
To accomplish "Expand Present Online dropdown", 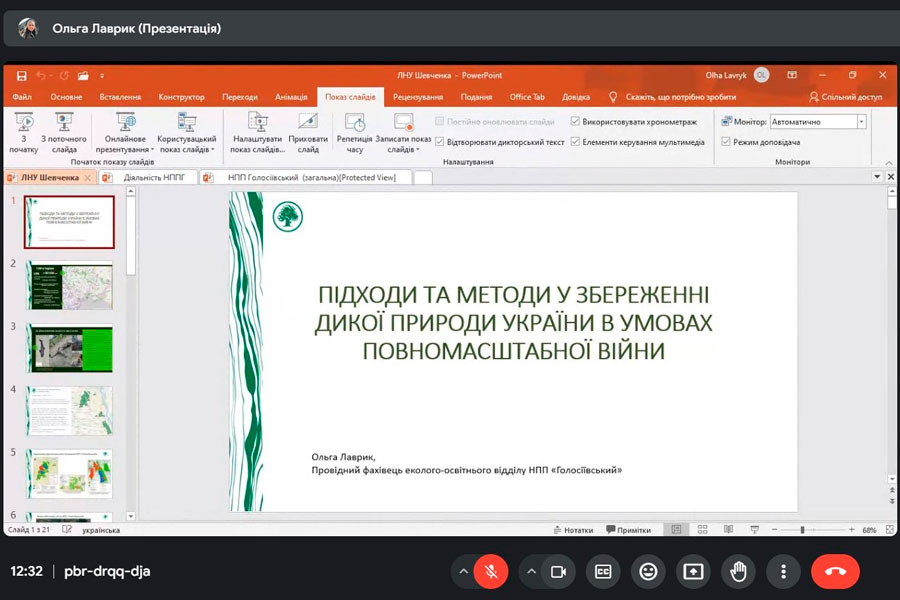I will pos(125,132).
